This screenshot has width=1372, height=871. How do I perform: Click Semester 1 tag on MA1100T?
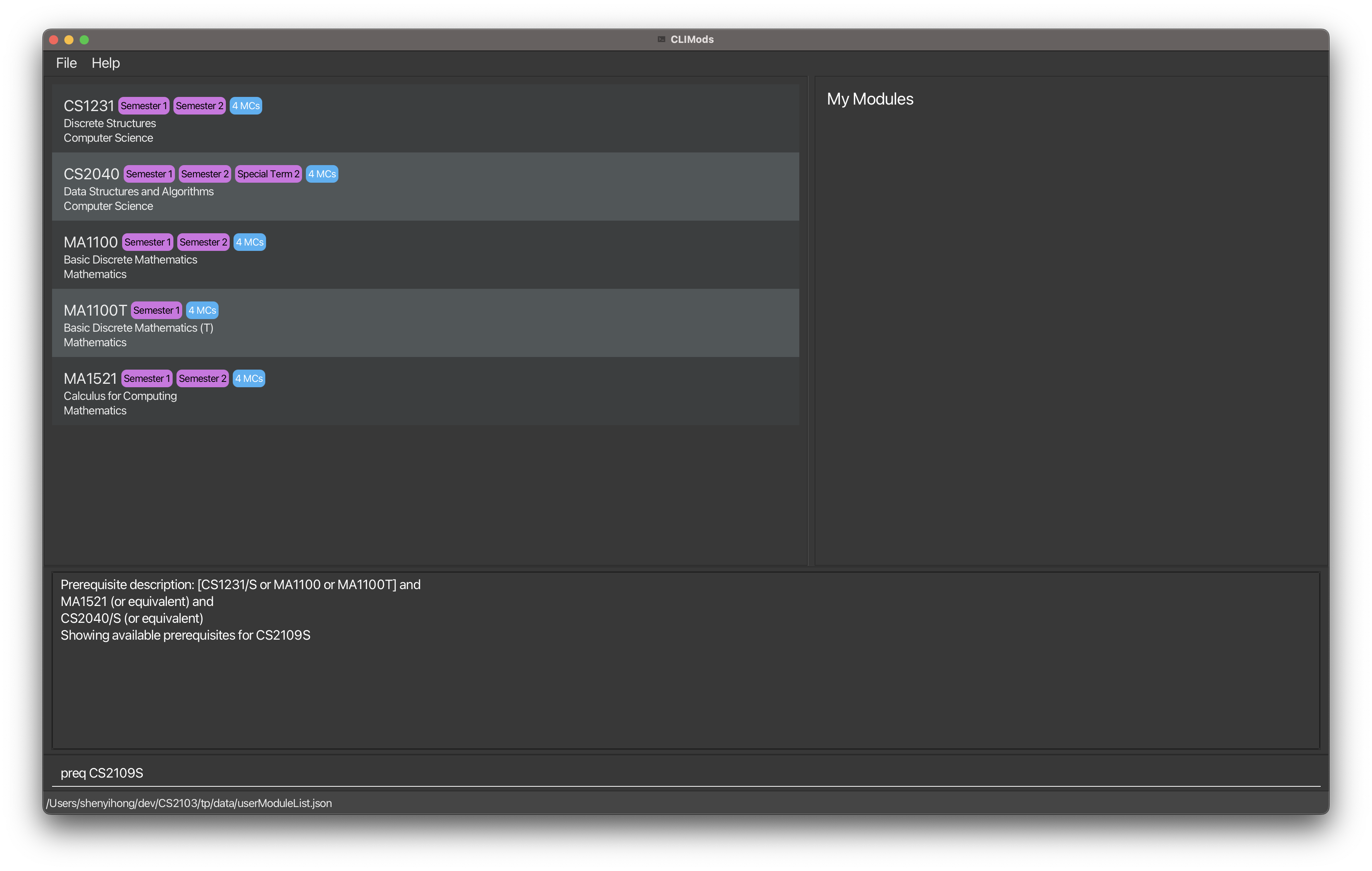click(156, 310)
